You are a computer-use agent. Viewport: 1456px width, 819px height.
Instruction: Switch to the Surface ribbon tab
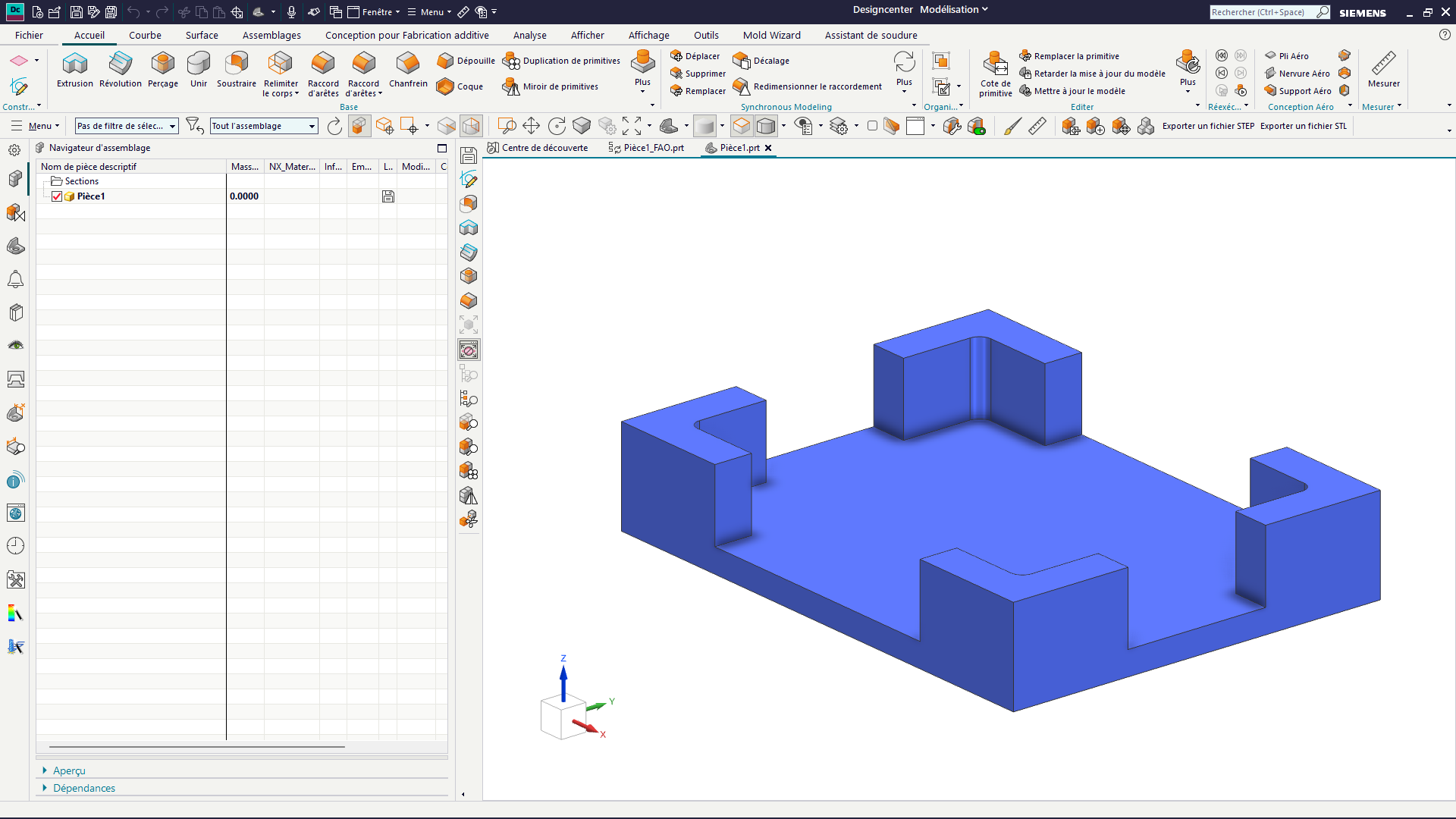(x=202, y=35)
